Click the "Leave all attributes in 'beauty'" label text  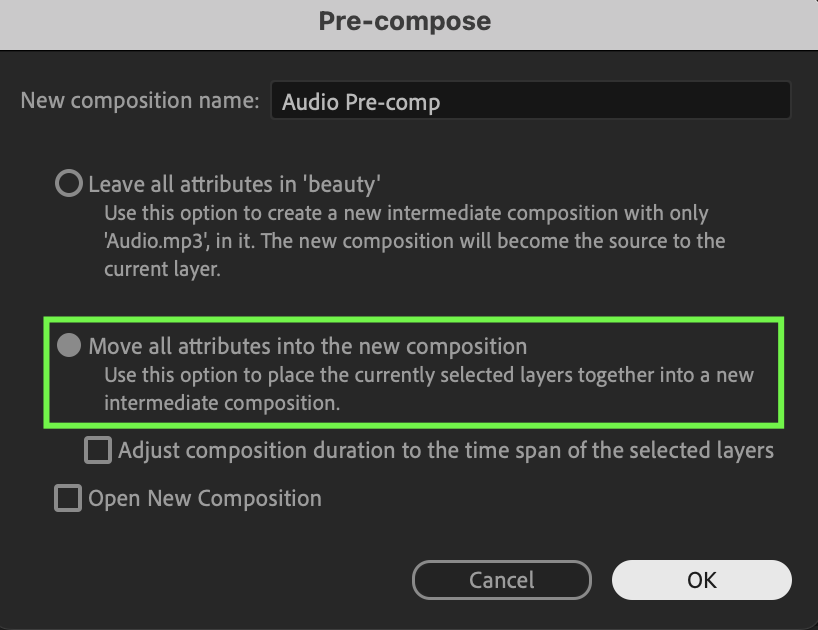click(235, 184)
